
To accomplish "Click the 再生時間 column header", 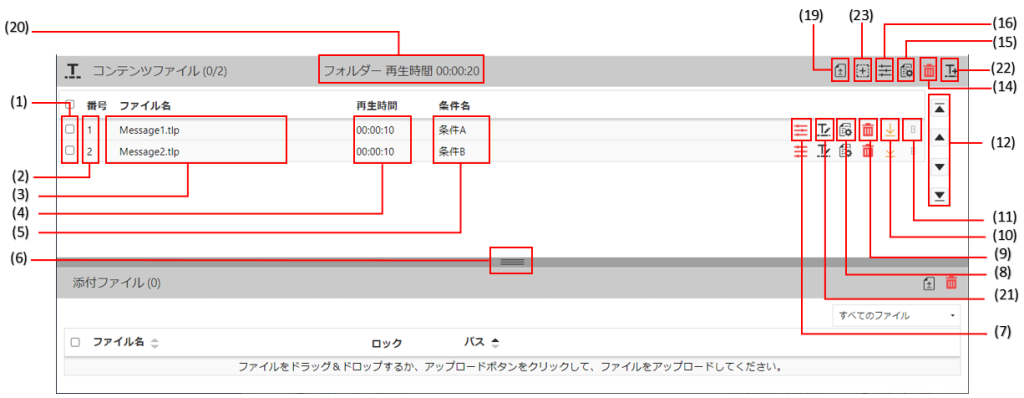I will 376,105.
